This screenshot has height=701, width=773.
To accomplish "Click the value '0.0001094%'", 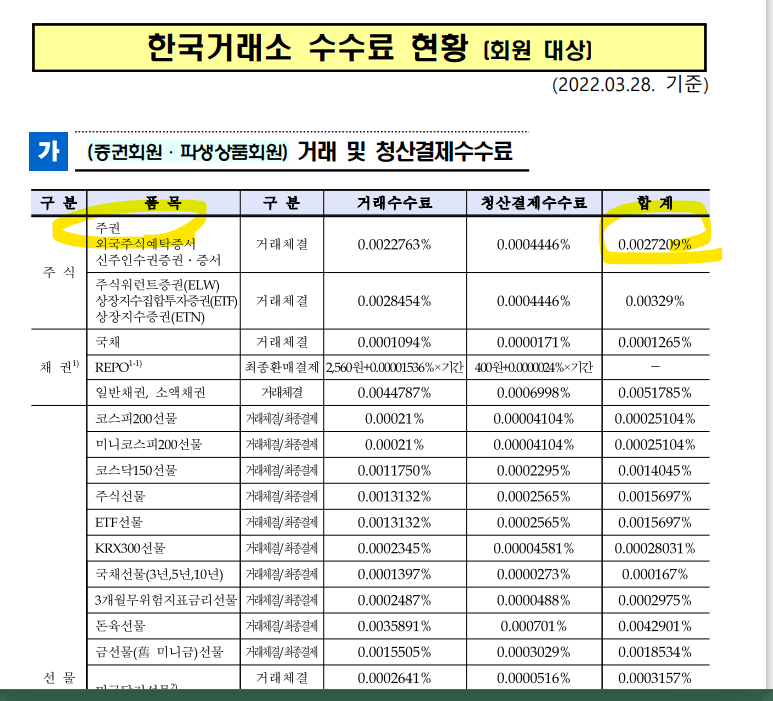I will point(394,342).
